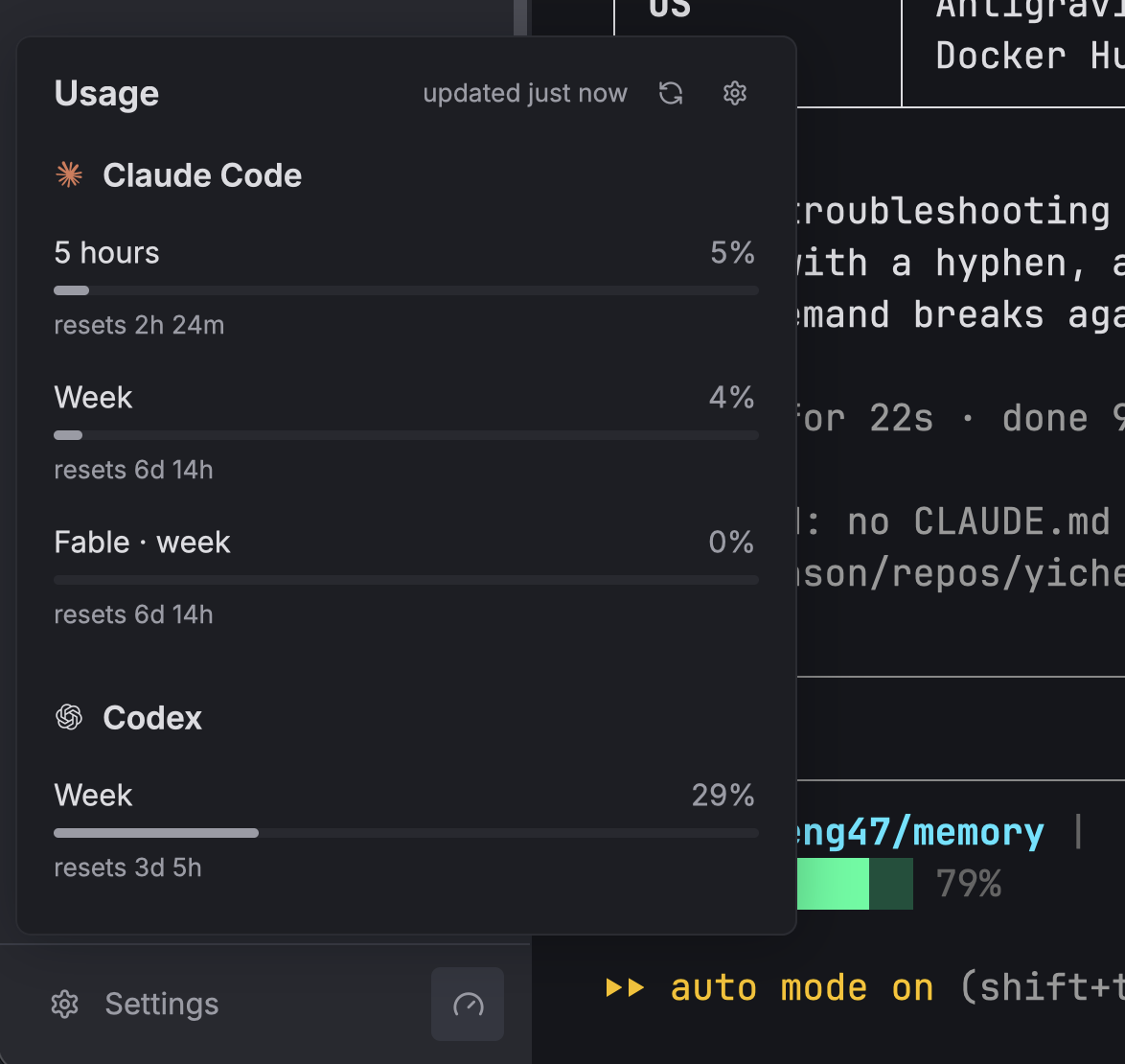
Task: Click the yellow auto mode arrows icon
Action: pyautogui.click(x=625, y=988)
